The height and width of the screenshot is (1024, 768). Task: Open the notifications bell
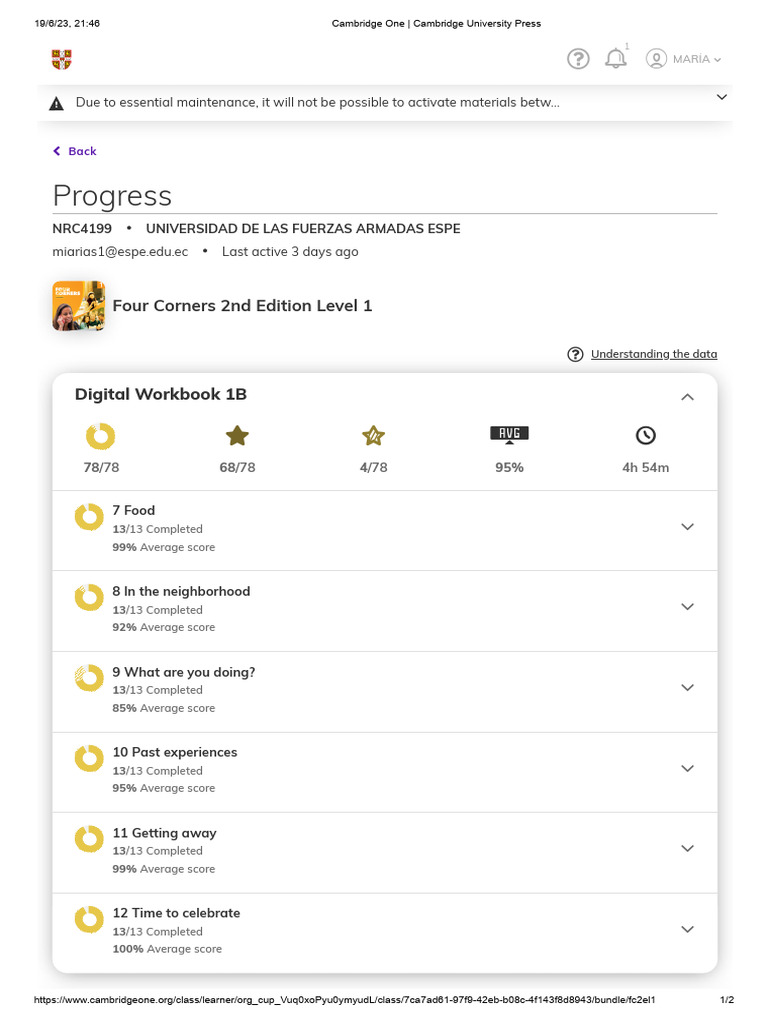pyautogui.click(x=616, y=59)
